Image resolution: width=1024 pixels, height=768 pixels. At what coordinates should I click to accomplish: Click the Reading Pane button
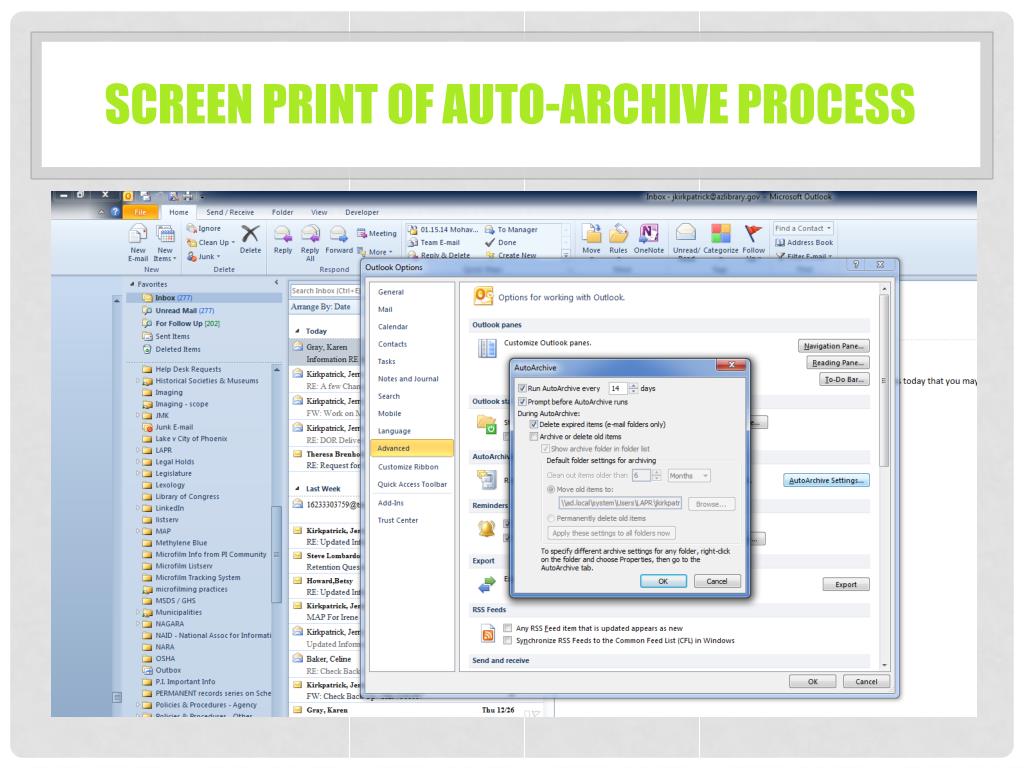pyautogui.click(x=838, y=362)
